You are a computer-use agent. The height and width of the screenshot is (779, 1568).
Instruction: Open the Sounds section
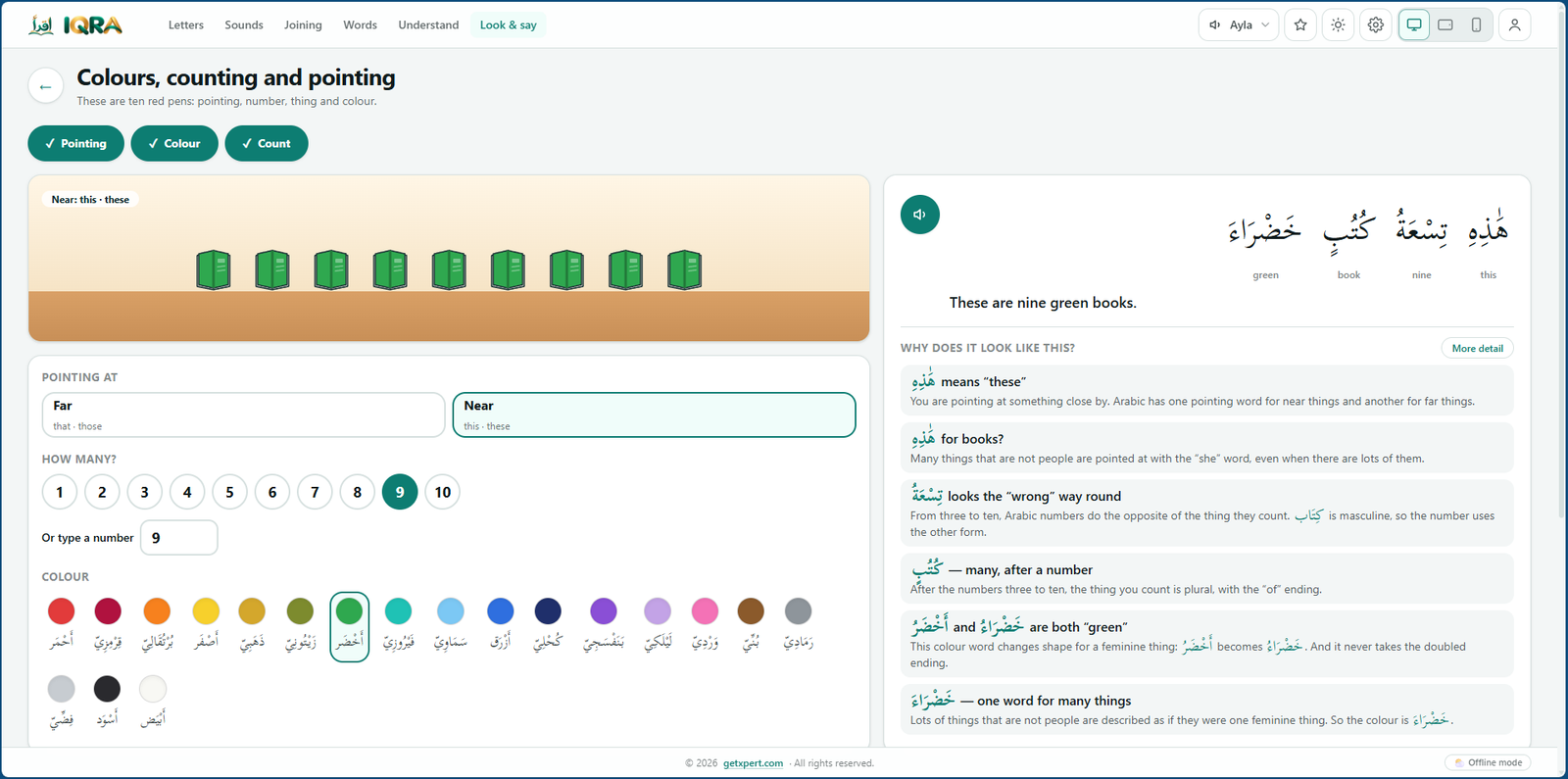(244, 25)
